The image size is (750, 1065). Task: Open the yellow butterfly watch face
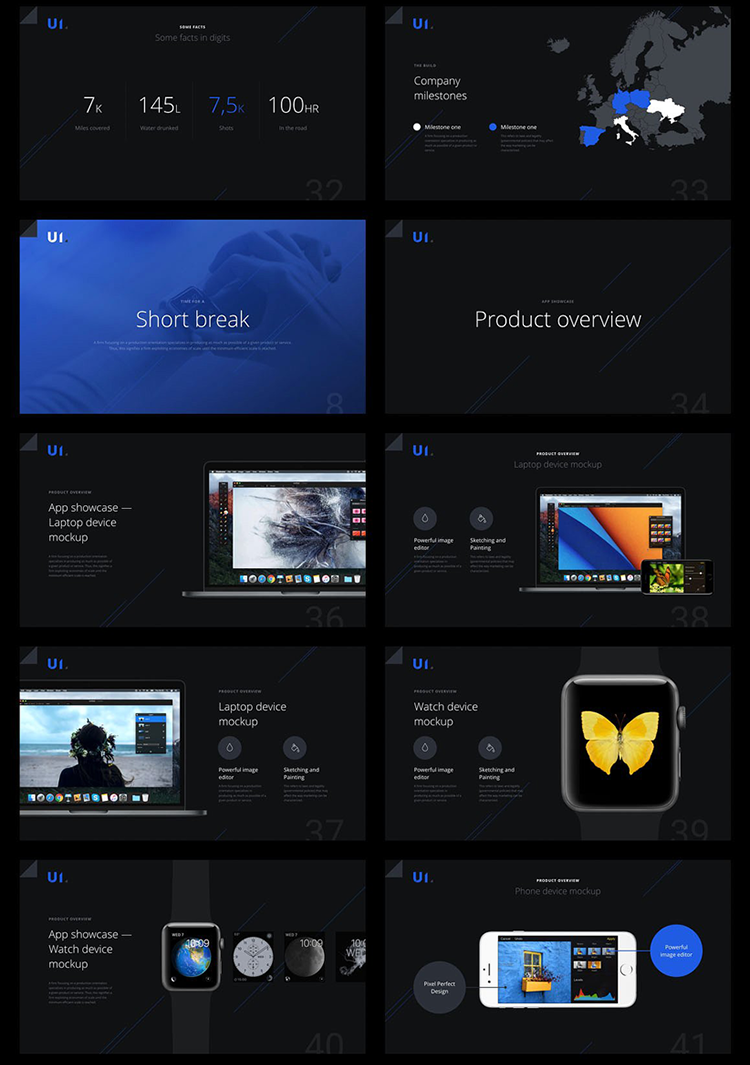point(619,743)
